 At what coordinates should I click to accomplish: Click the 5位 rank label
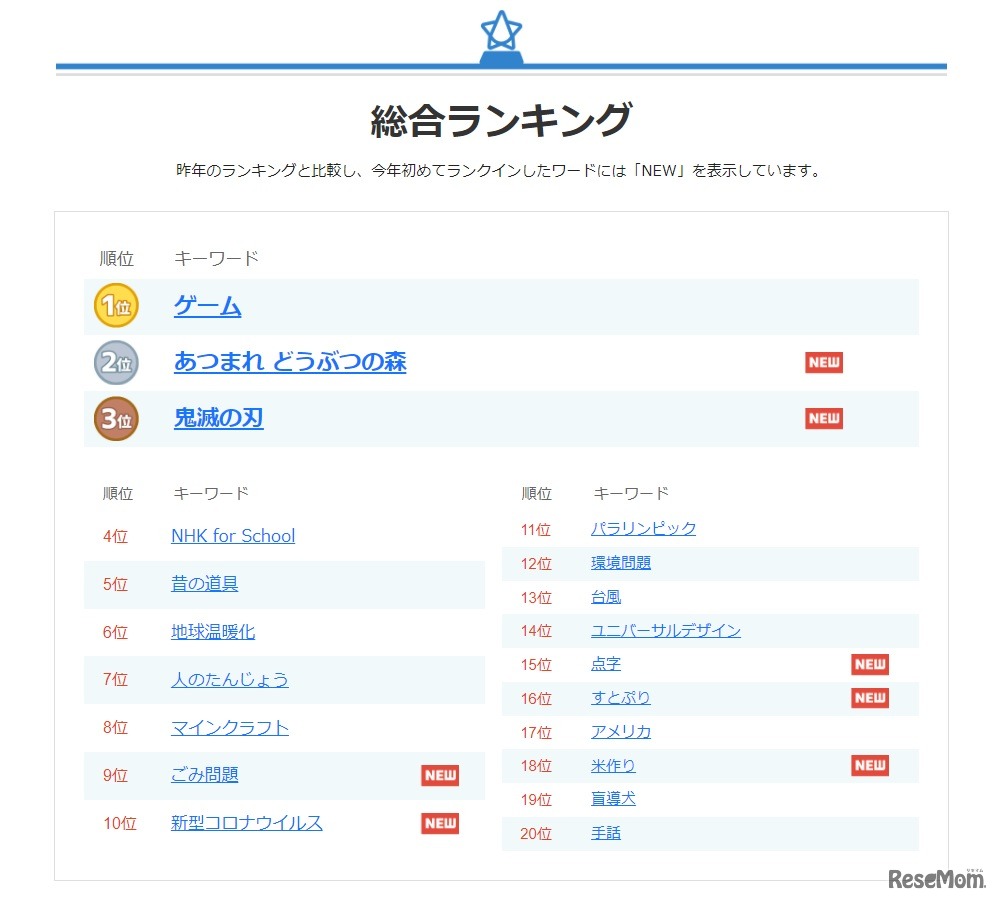(x=115, y=584)
